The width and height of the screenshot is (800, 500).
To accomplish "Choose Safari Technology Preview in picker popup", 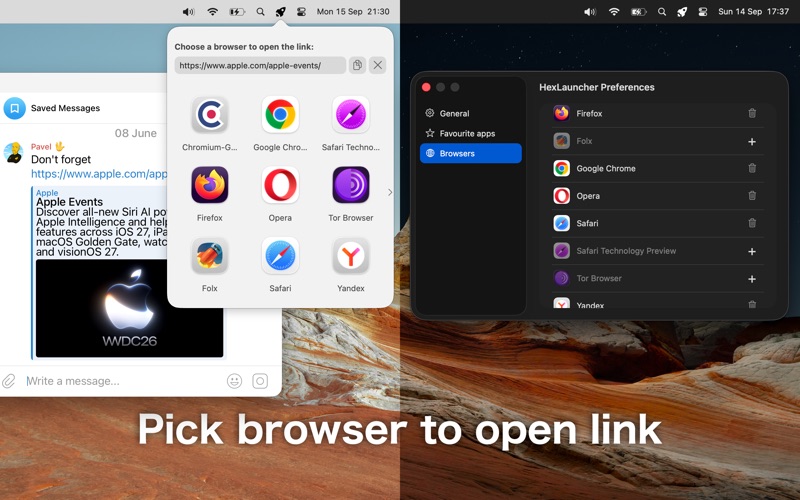I will tap(351, 115).
